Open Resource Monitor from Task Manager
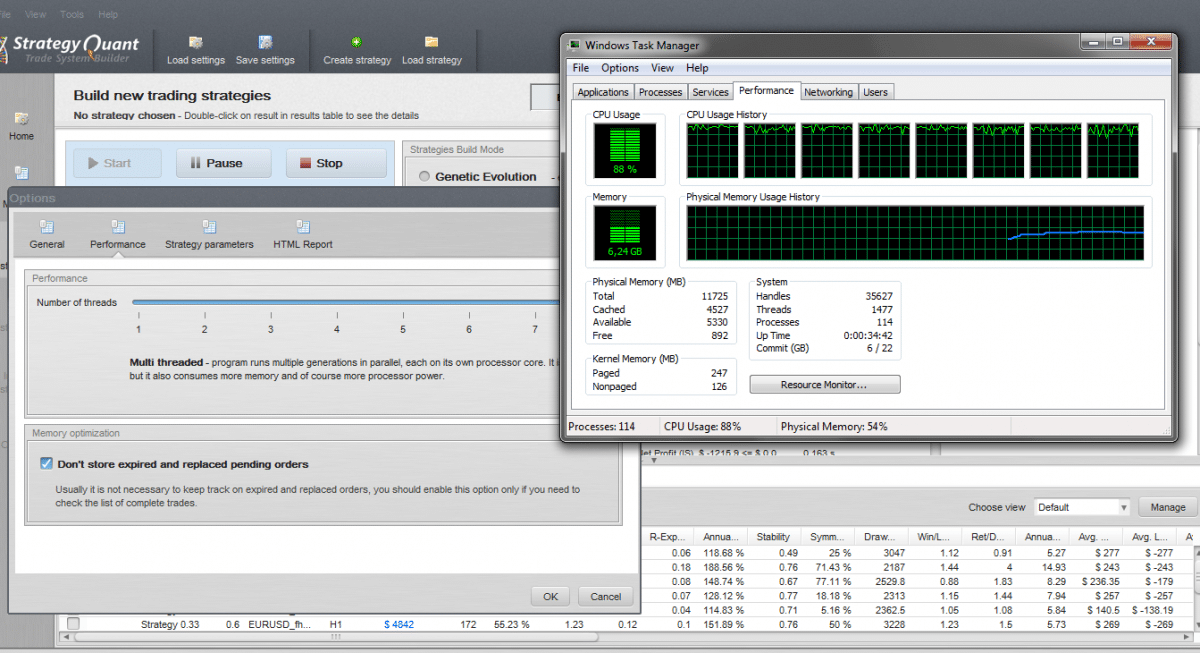The width and height of the screenshot is (1200, 653). click(825, 384)
